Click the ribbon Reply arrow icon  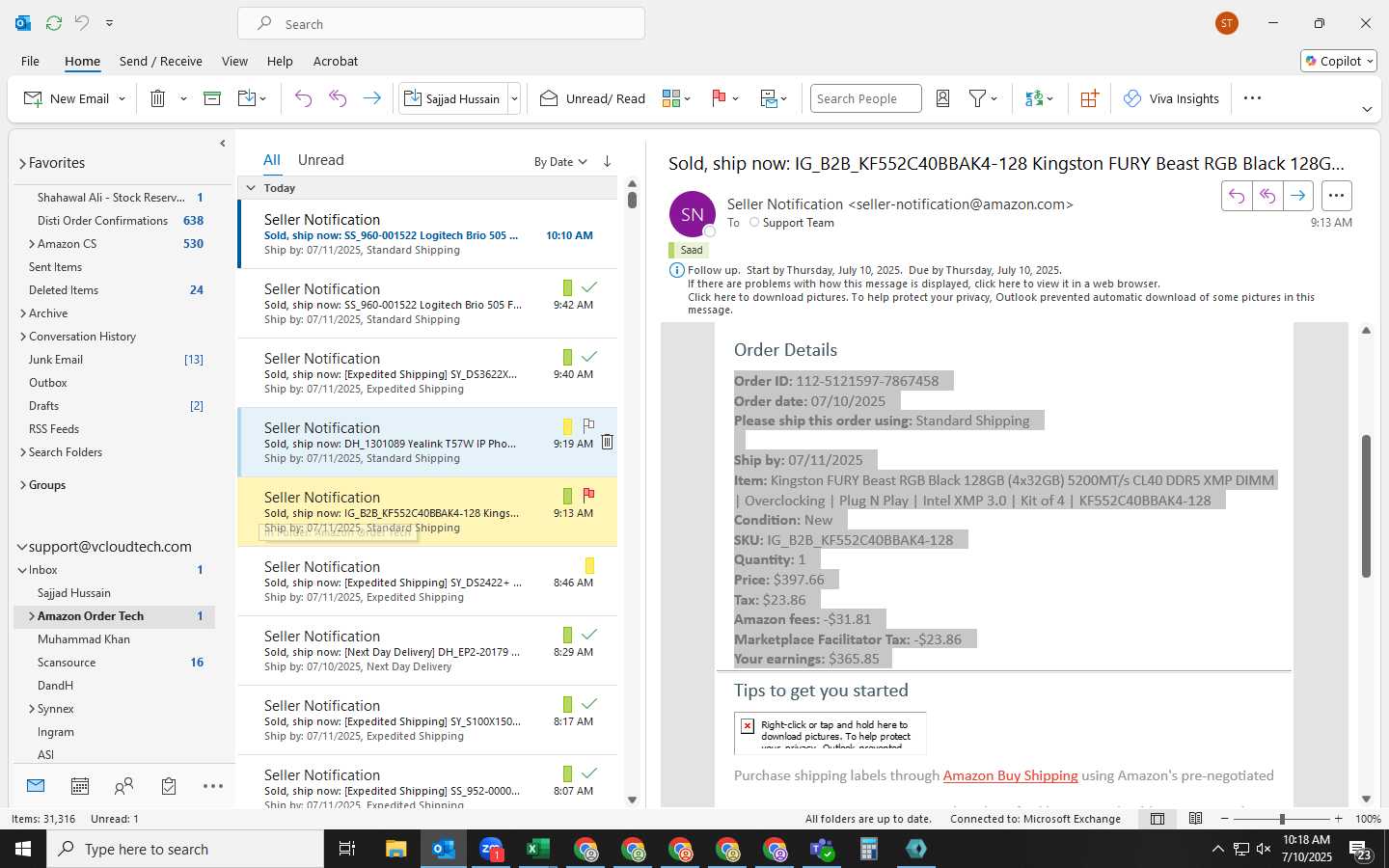[x=303, y=98]
